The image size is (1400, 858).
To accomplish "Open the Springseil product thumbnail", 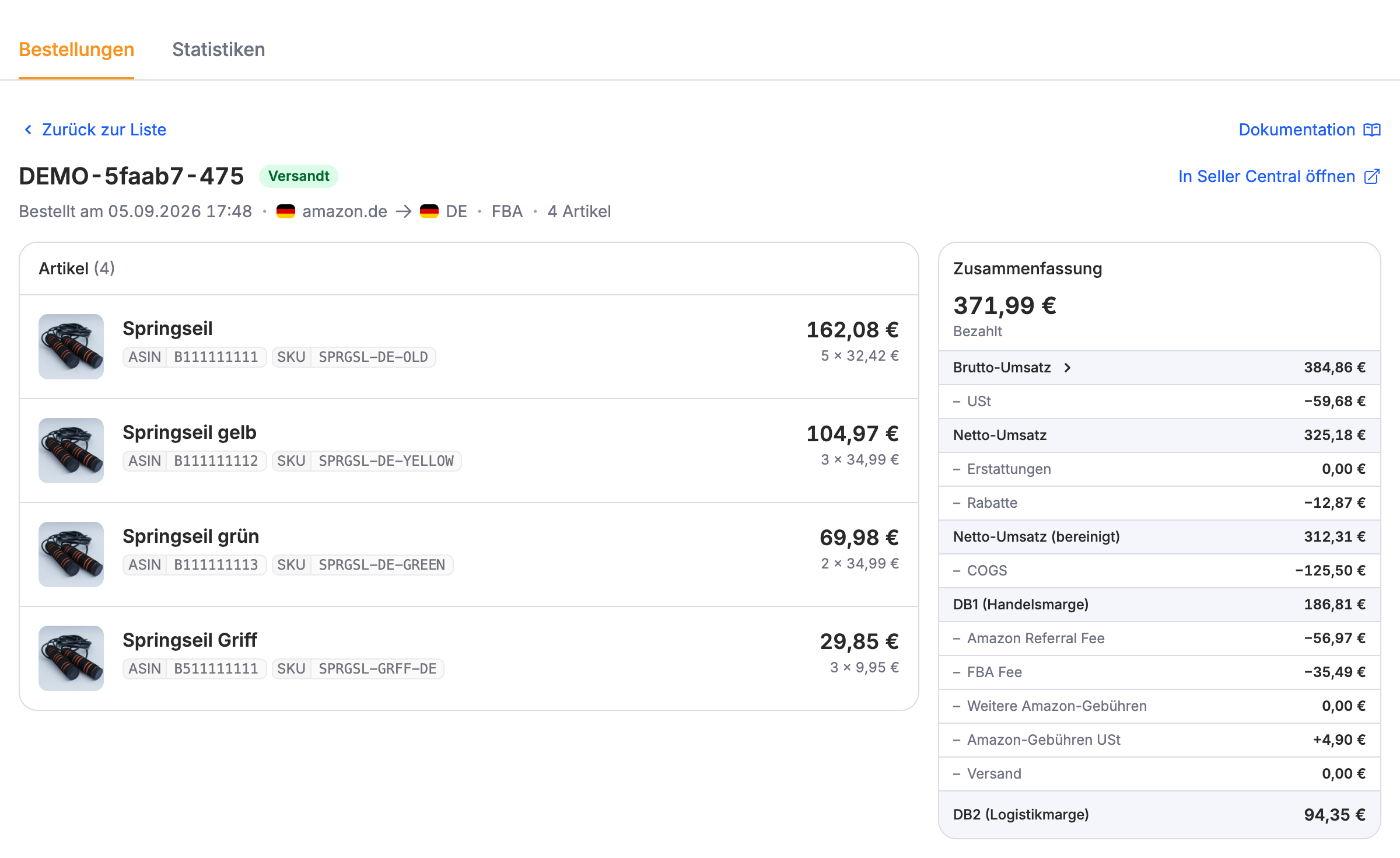I will [x=71, y=347].
